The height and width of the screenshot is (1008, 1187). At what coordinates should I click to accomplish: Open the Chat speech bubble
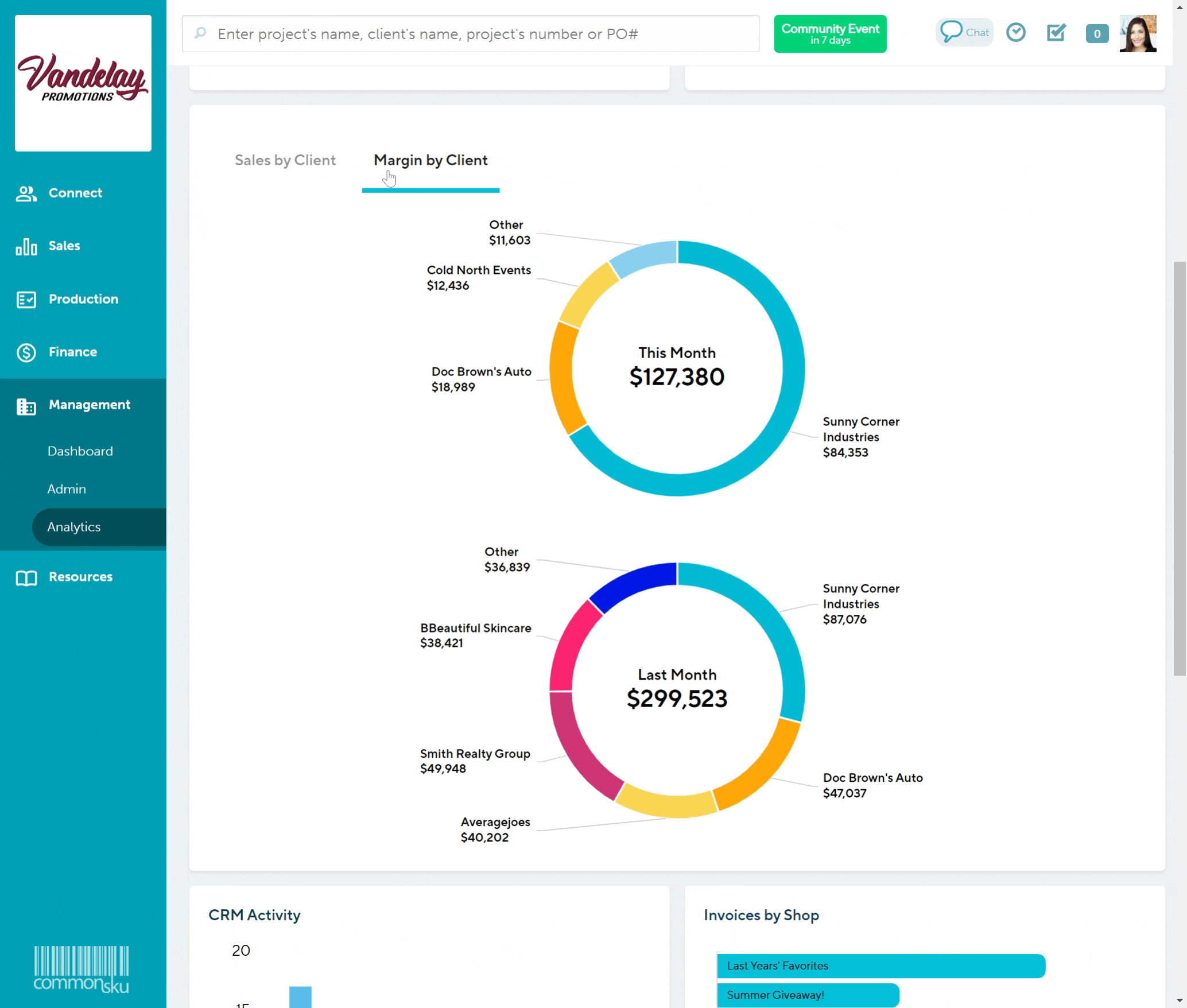[x=964, y=33]
